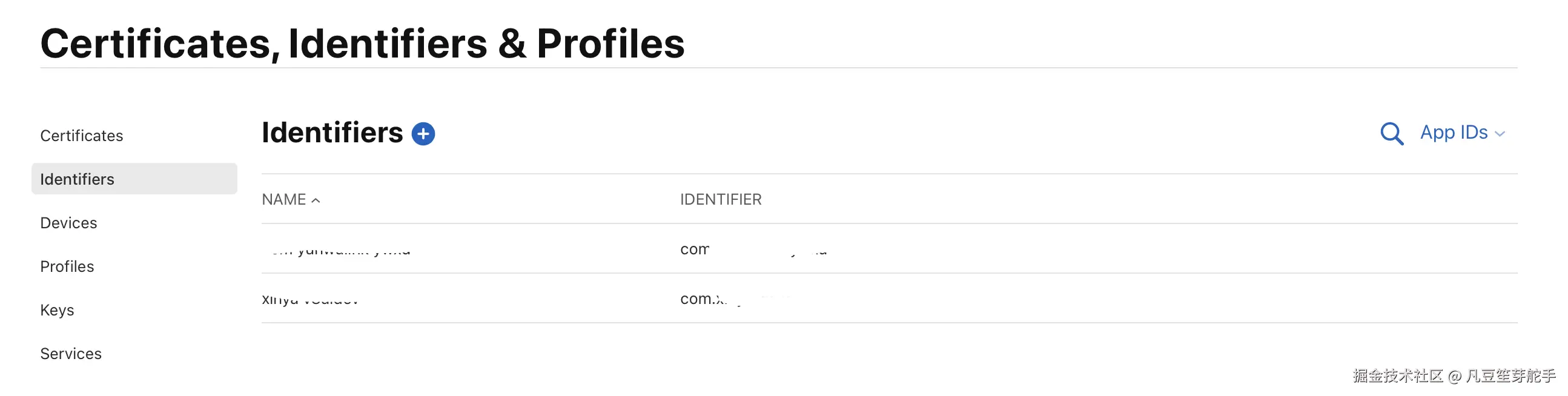Expand the App IDs chevron arrow

pyautogui.click(x=1500, y=134)
